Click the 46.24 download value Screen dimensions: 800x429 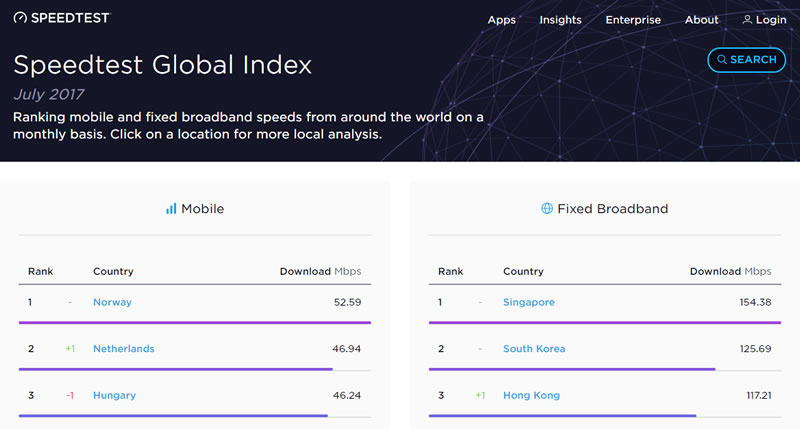click(x=347, y=395)
